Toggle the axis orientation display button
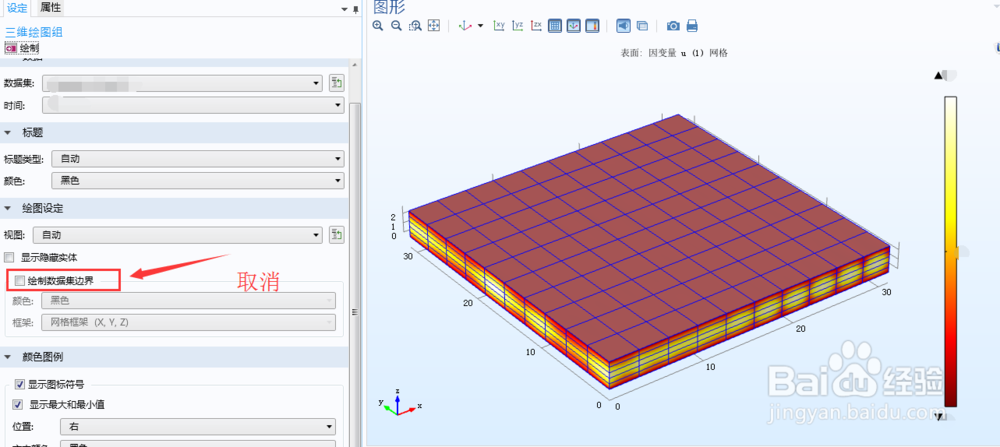 [574, 26]
